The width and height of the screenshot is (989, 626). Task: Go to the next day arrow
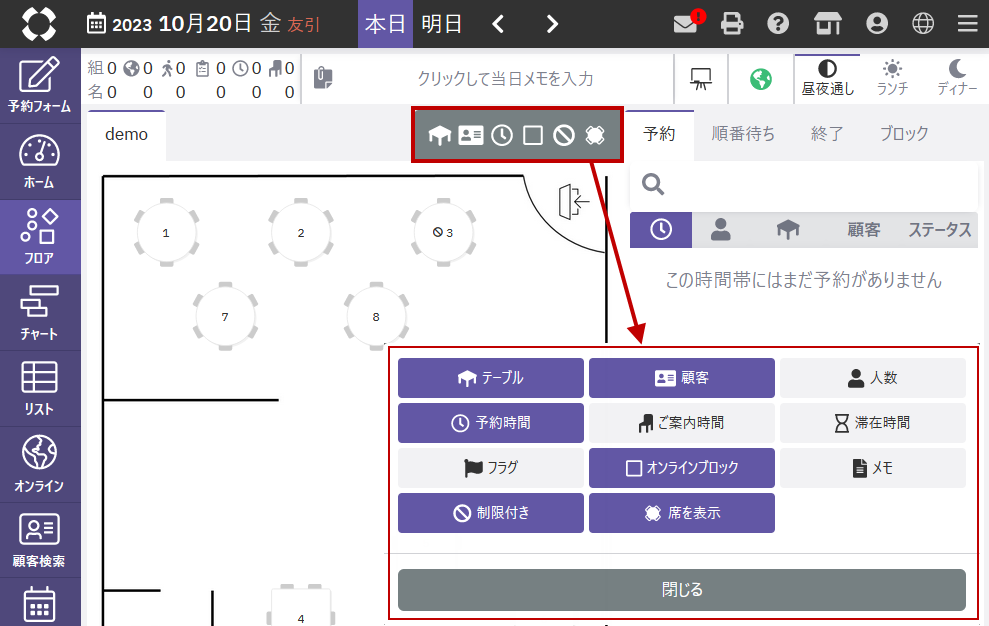click(552, 24)
